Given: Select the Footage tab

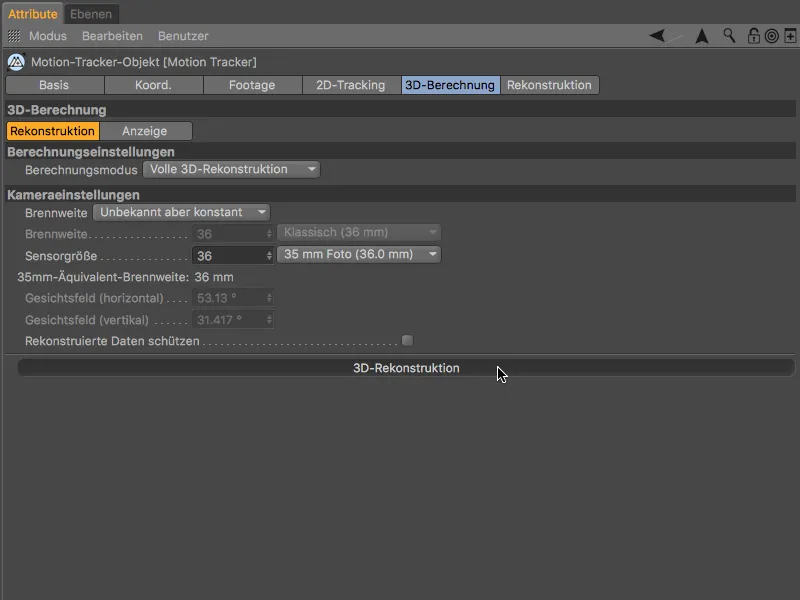Looking at the screenshot, I should (x=252, y=85).
